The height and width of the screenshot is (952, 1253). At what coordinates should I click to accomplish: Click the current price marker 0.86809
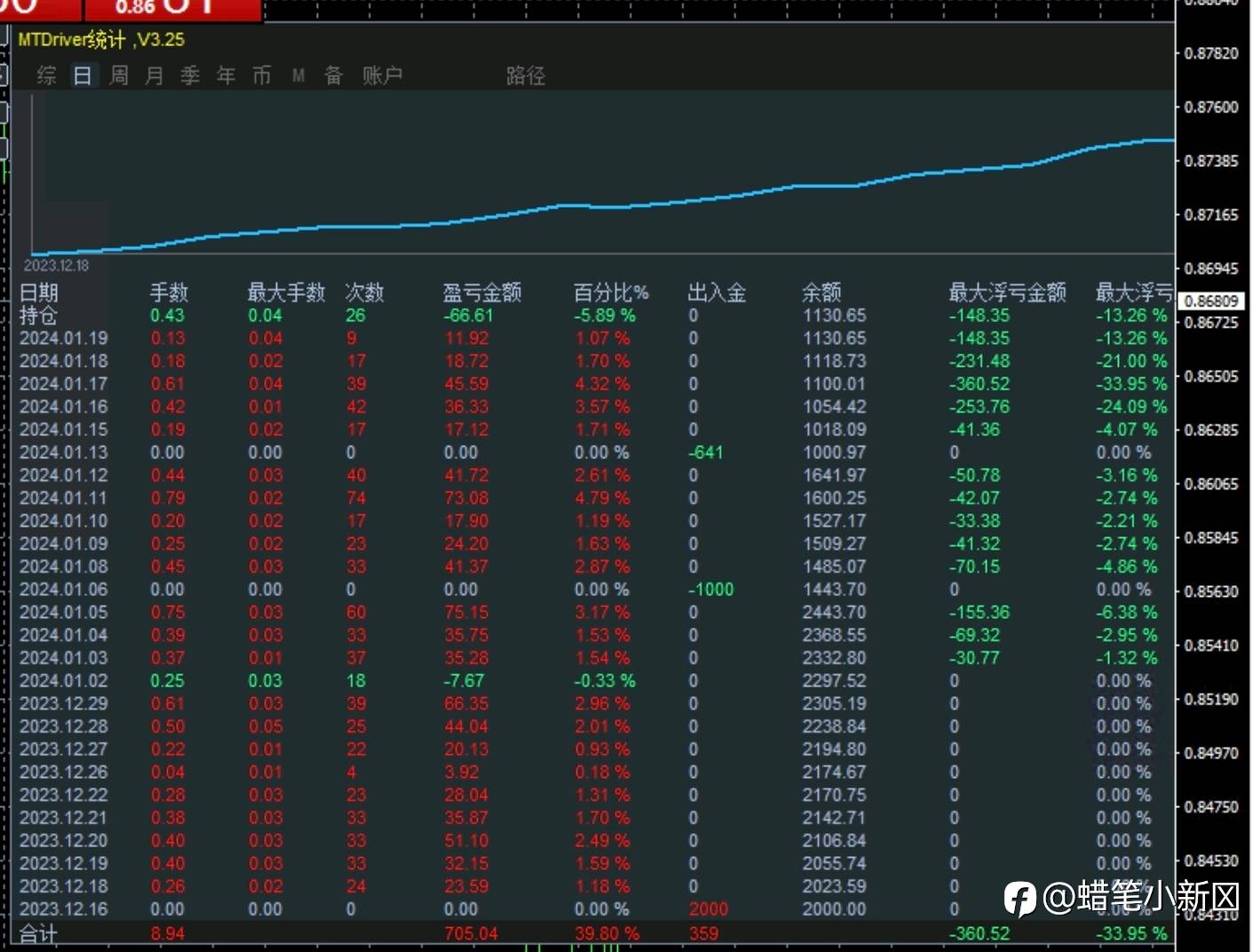[1211, 301]
